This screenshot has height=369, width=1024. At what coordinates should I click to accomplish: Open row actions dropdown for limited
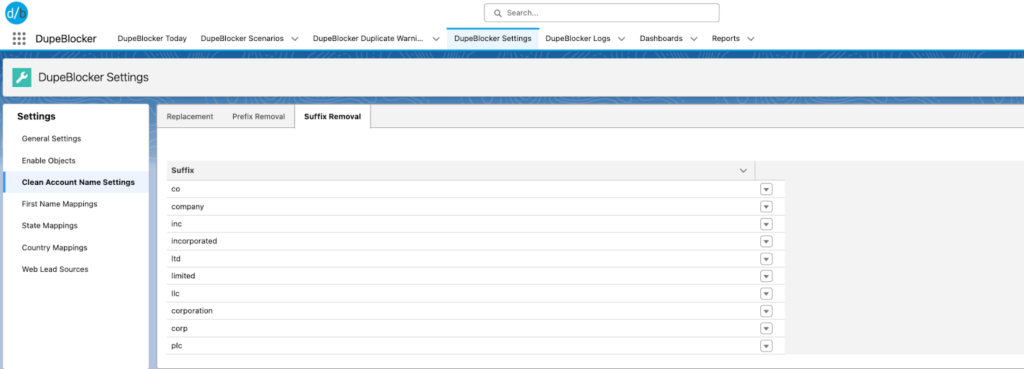pos(767,276)
